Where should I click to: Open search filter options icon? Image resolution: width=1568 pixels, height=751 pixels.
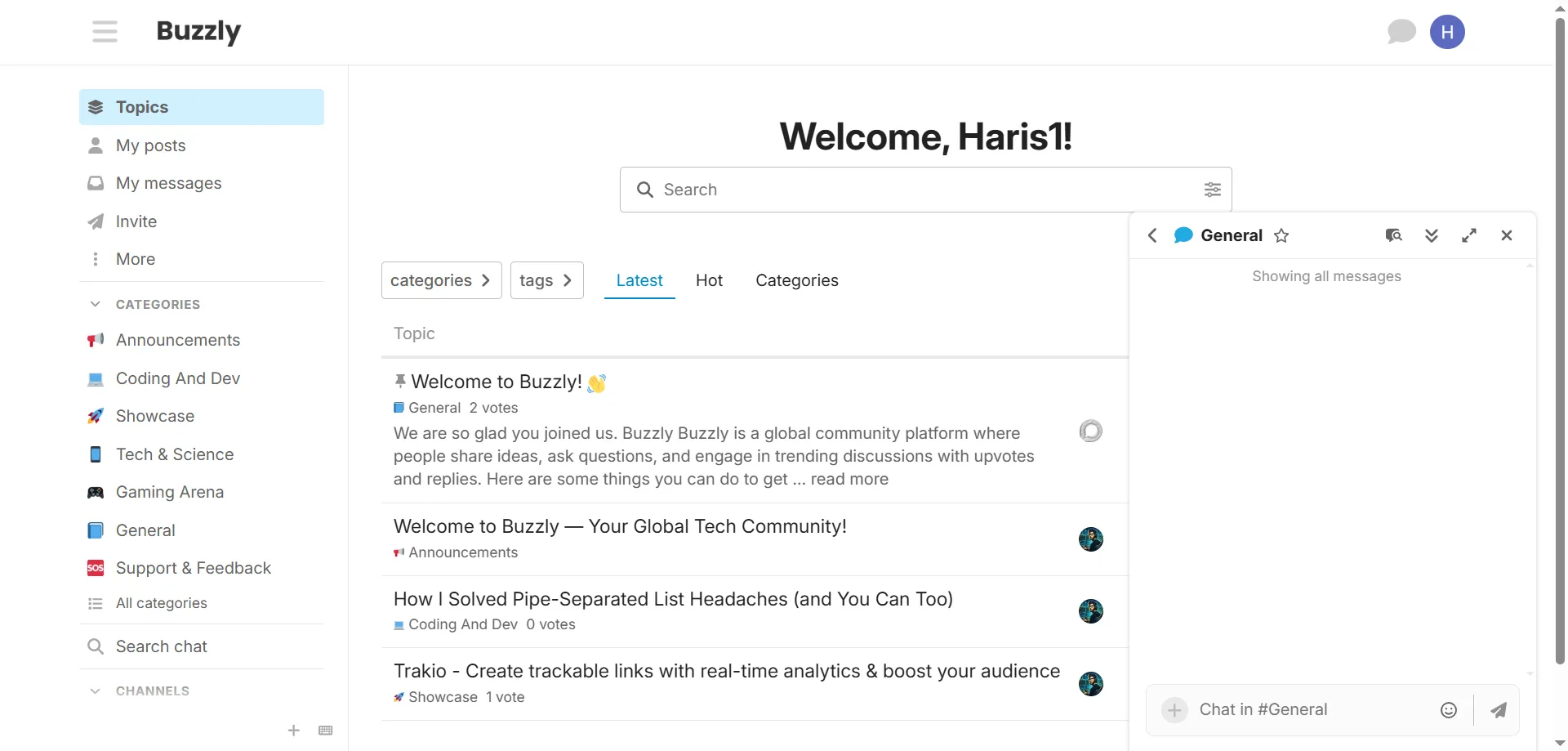(1212, 190)
